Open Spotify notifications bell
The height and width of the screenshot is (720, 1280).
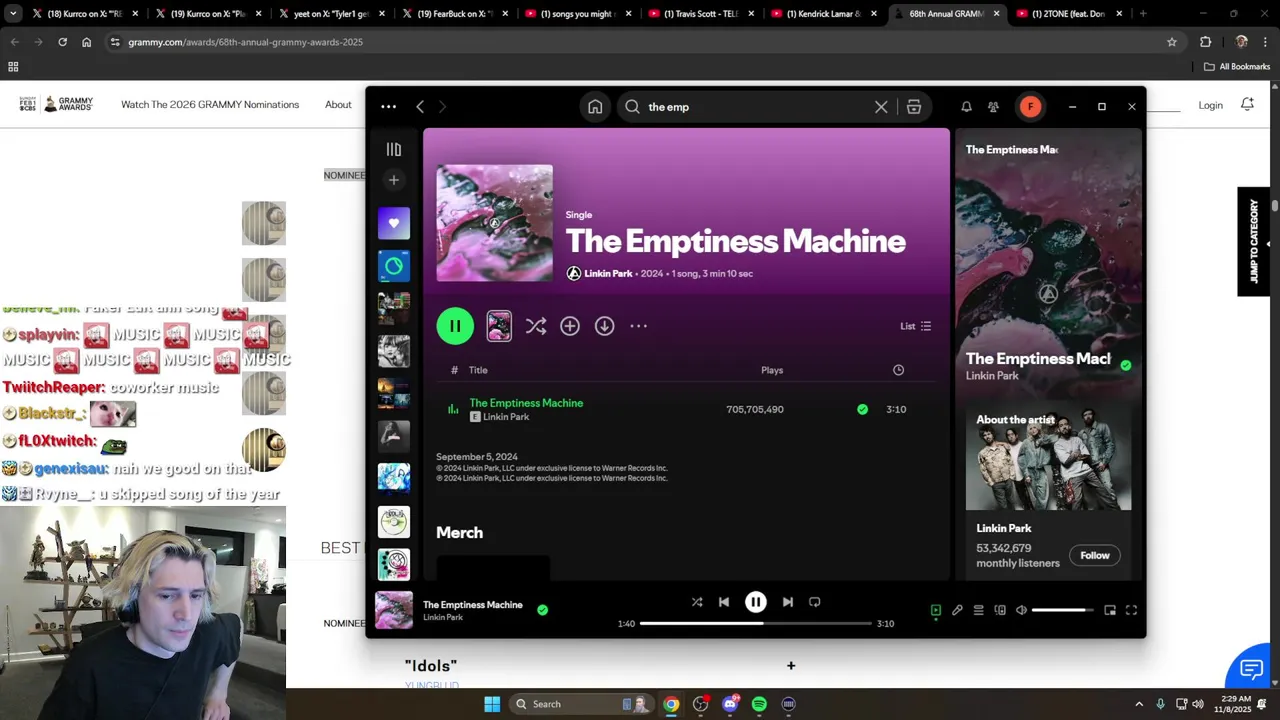[x=966, y=107]
